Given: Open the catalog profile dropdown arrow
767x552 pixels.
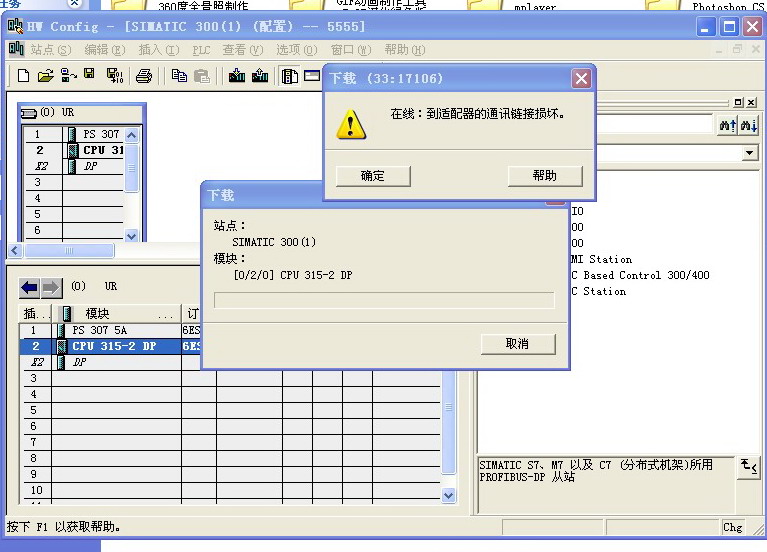Looking at the screenshot, I should coord(750,153).
